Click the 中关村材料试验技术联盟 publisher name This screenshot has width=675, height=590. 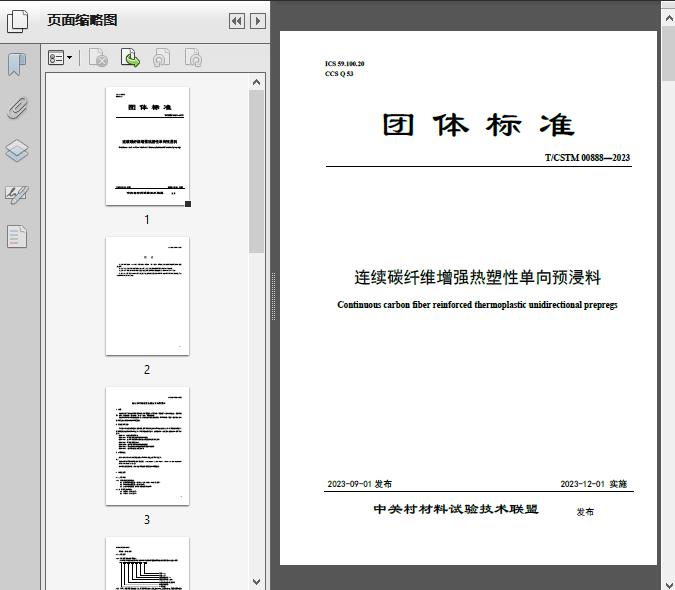[x=456, y=509]
